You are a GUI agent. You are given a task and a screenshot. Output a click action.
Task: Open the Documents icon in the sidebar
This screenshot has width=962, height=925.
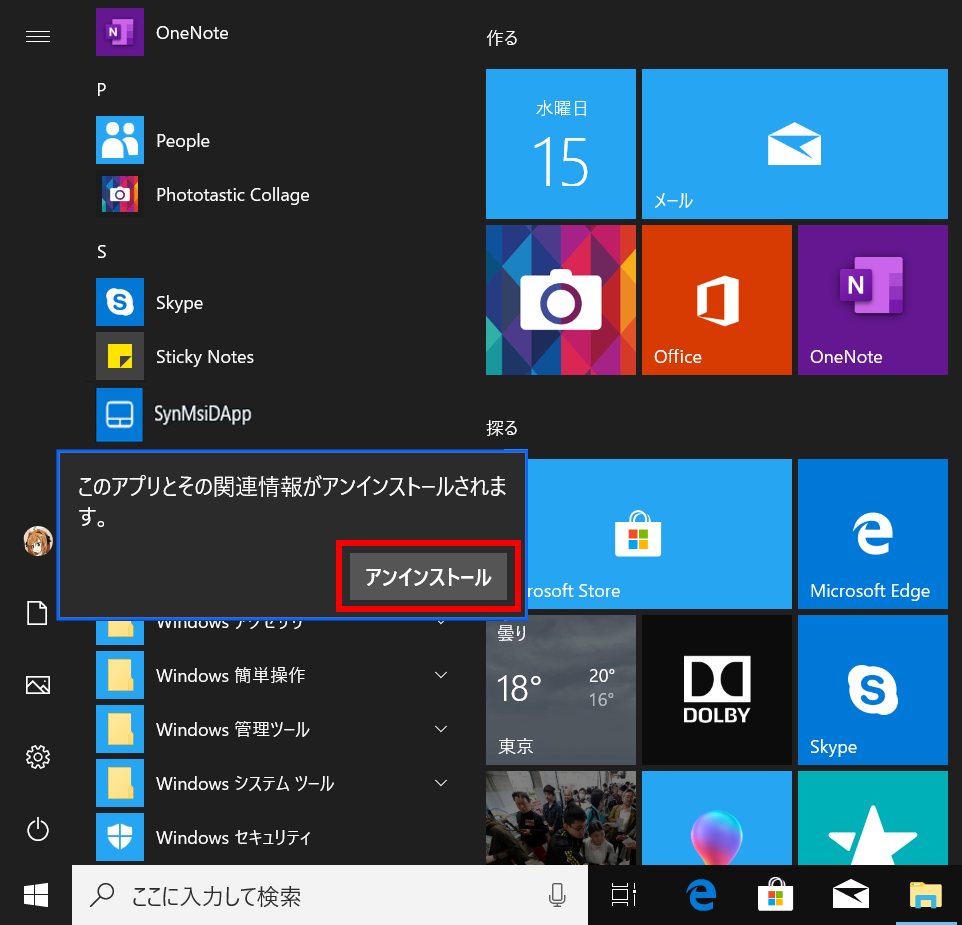pyautogui.click(x=37, y=613)
